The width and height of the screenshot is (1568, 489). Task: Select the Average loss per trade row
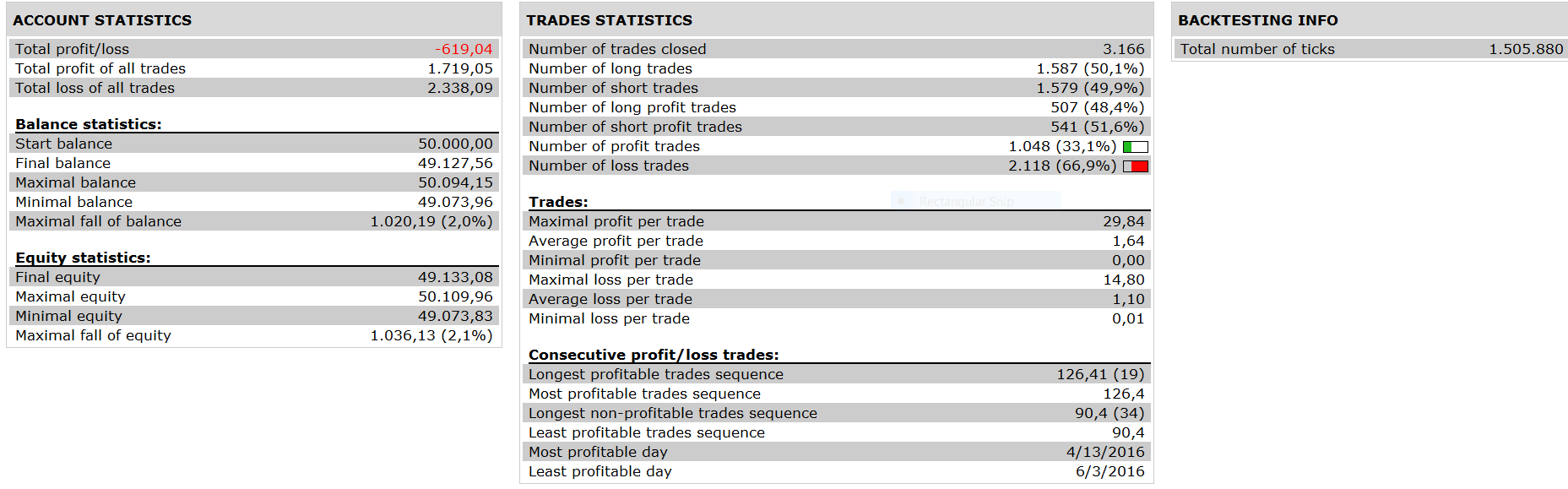(x=837, y=299)
